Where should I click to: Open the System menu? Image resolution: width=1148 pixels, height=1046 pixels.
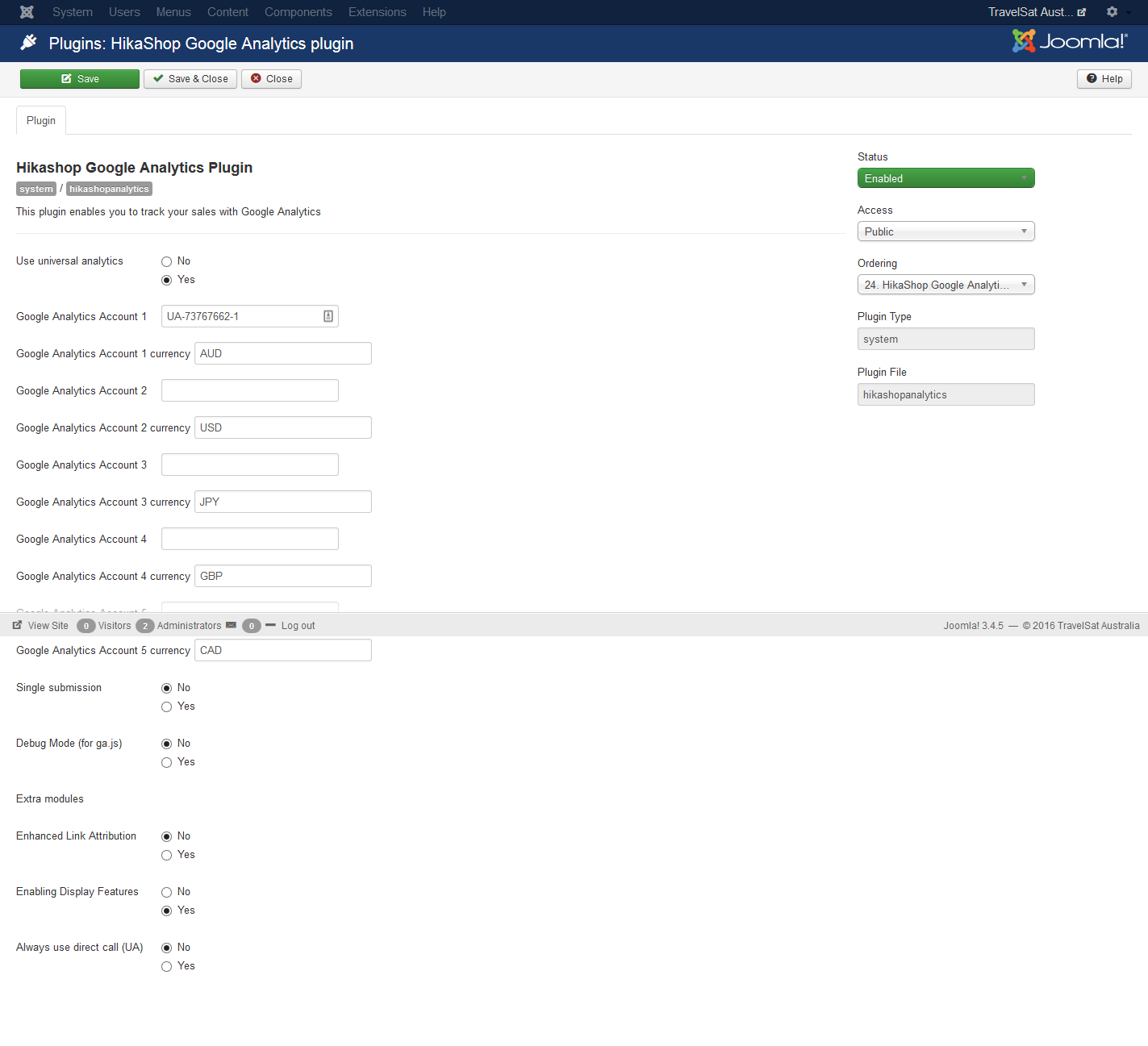[x=73, y=12]
